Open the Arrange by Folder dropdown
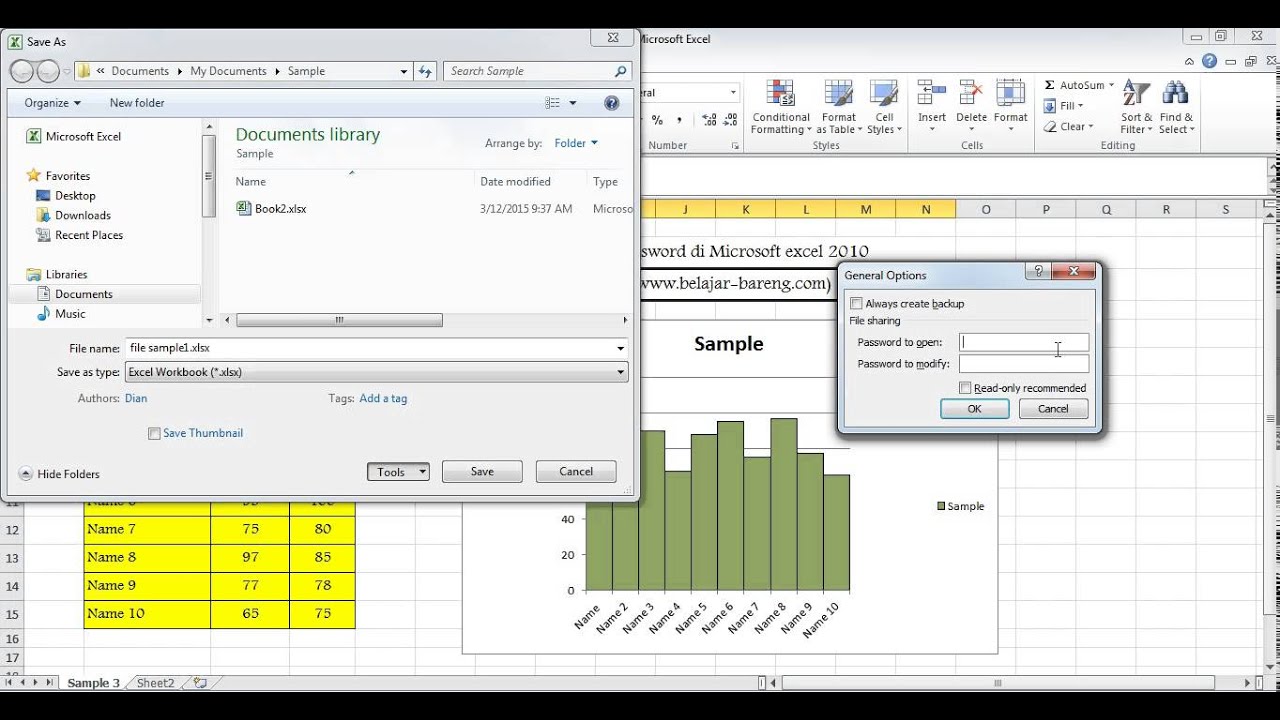 click(576, 143)
